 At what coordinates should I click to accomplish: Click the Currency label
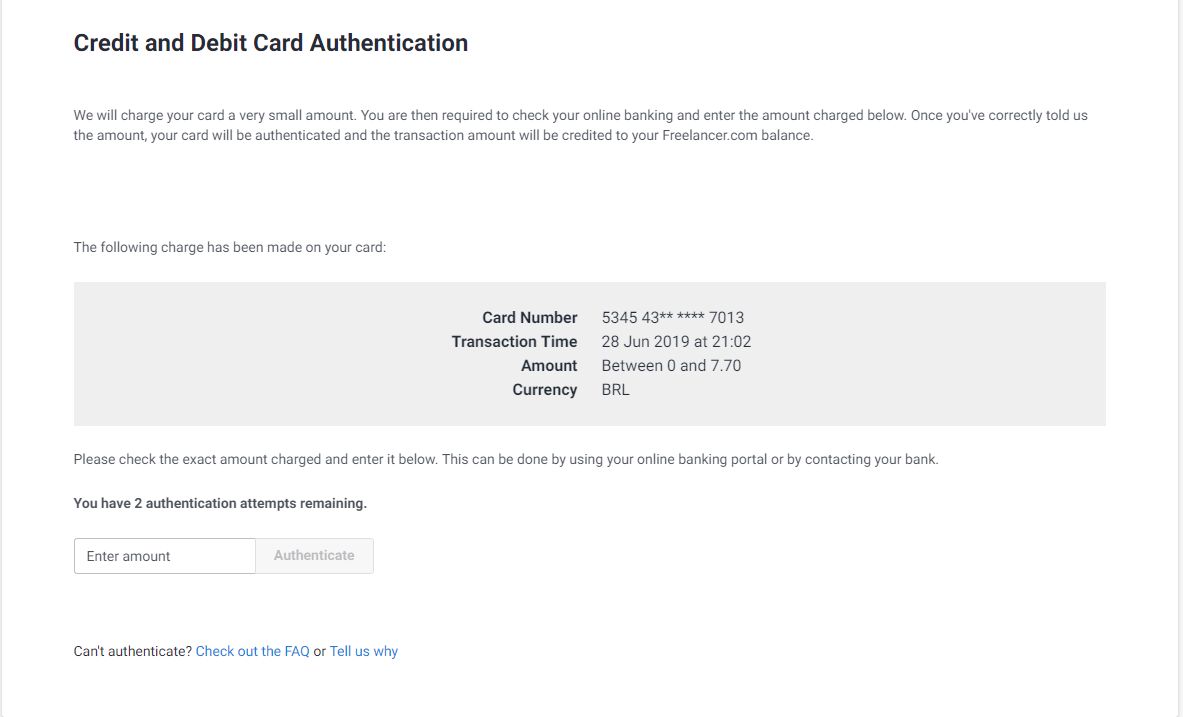[544, 389]
